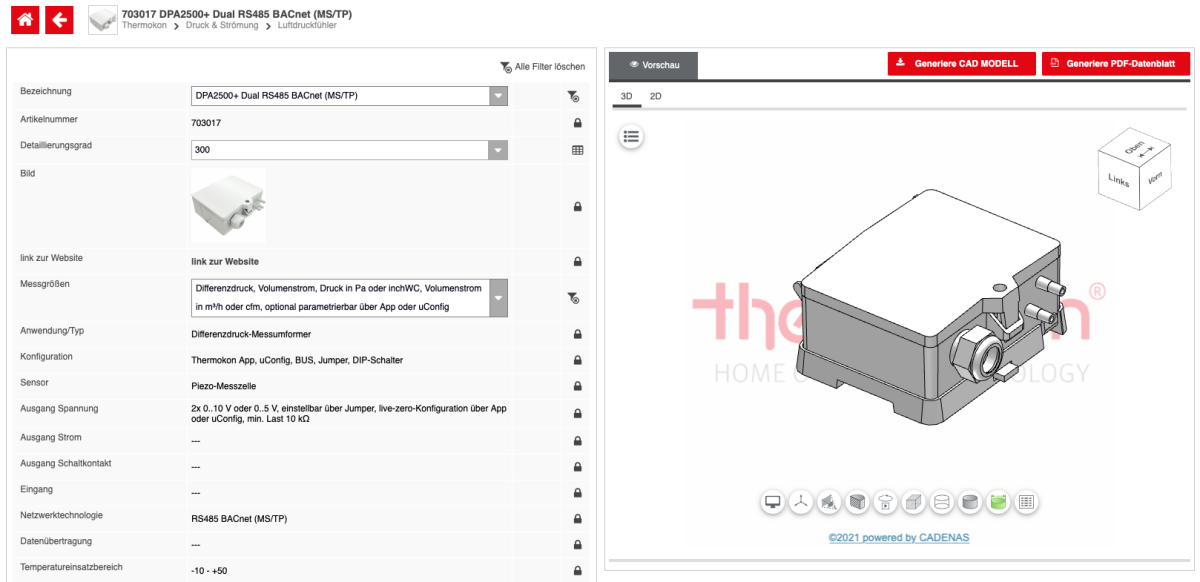The height and width of the screenshot is (582, 1200).
Task: Click the RS485 BACnet (MS/TP) network value
Action: tap(239, 519)
